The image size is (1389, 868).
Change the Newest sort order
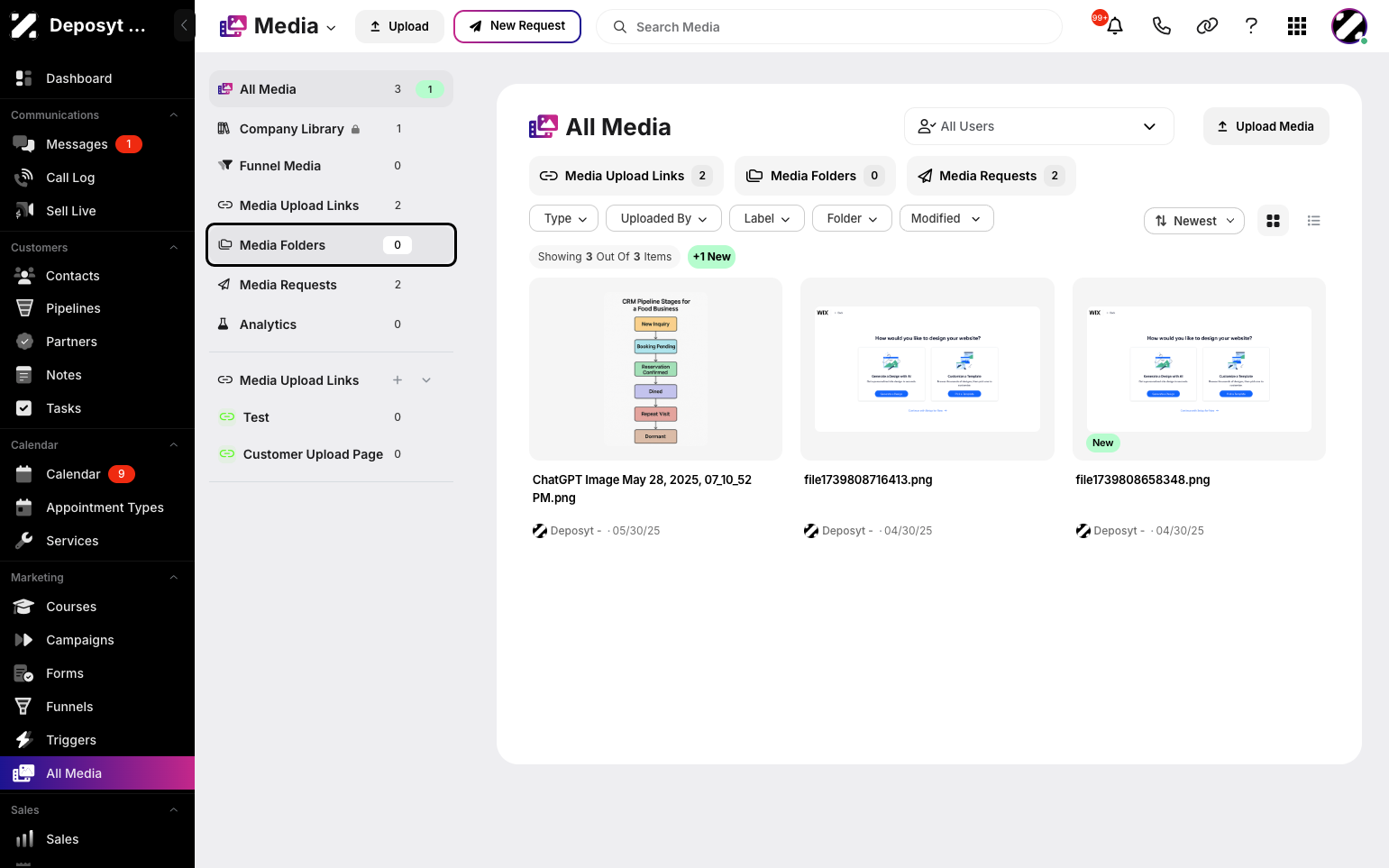(x=1194, y=221)
